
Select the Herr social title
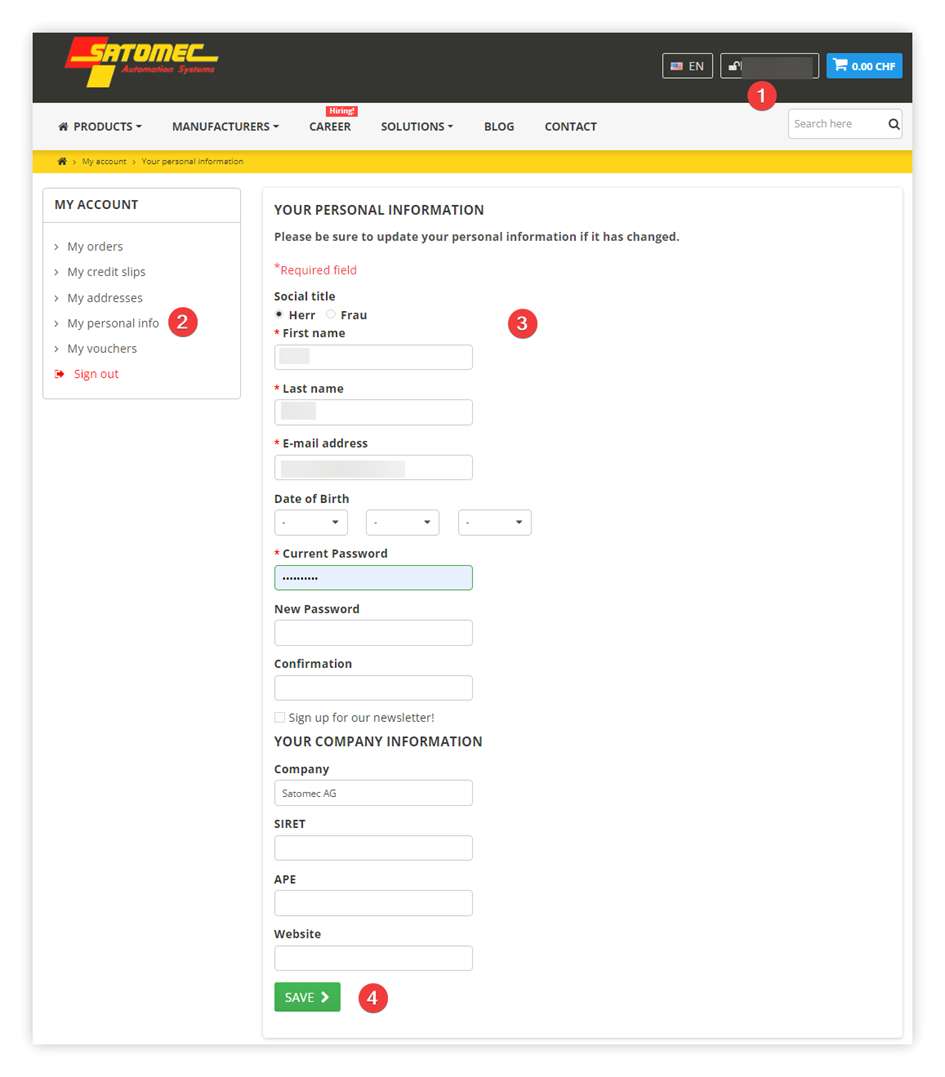tap(279, 315)
